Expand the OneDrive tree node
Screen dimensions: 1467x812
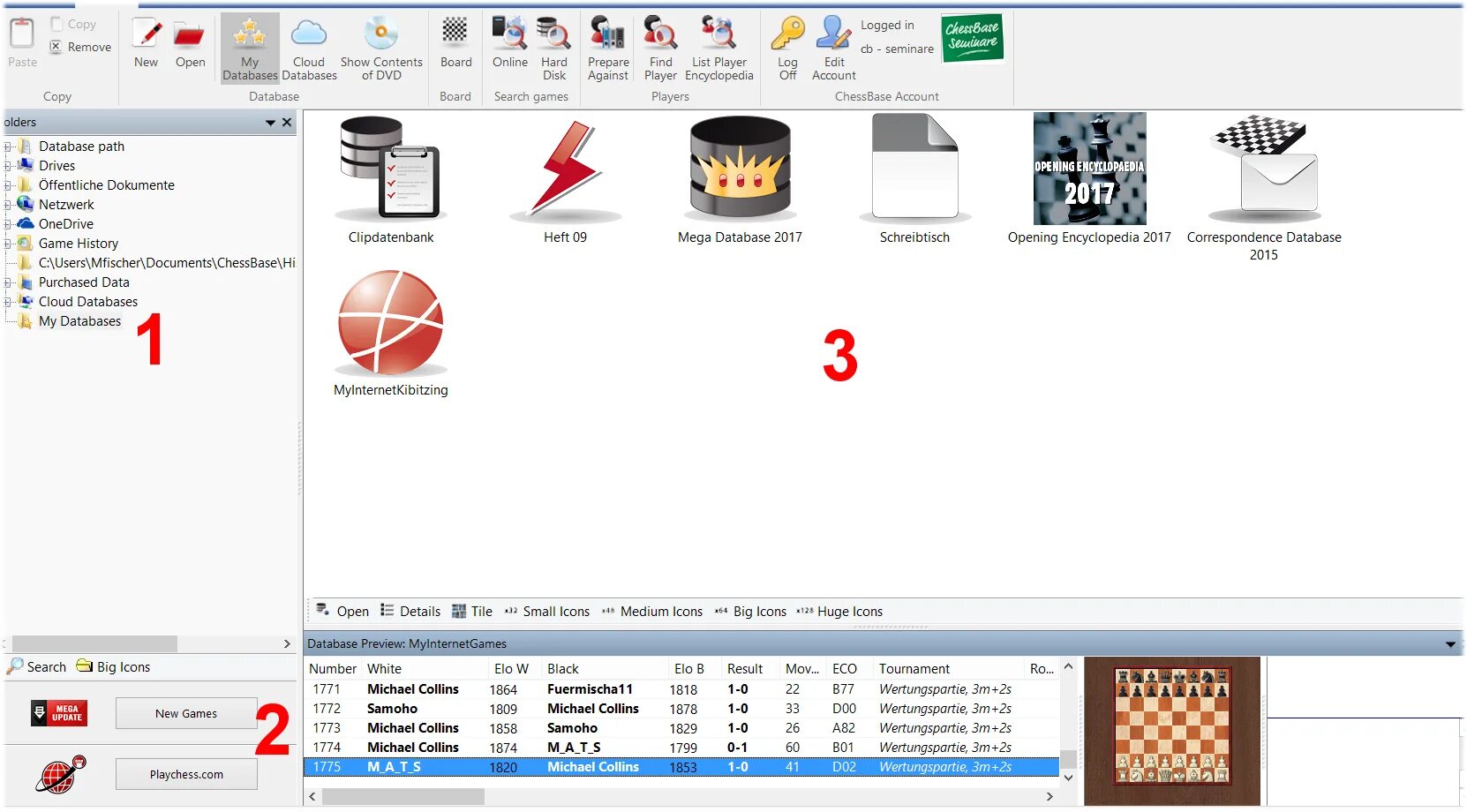pos(8,224)
